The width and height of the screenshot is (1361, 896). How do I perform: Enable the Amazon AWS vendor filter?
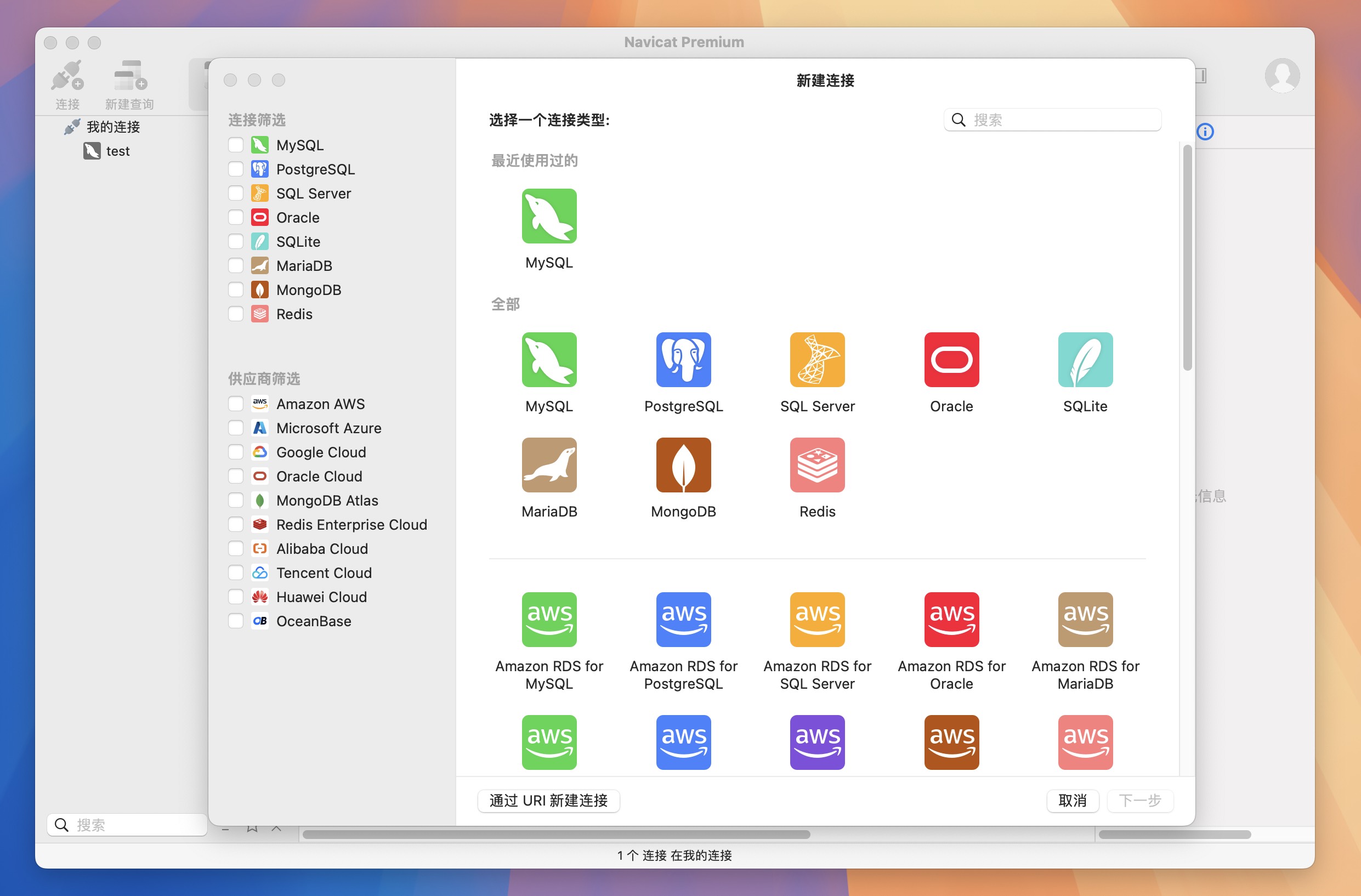235,404
